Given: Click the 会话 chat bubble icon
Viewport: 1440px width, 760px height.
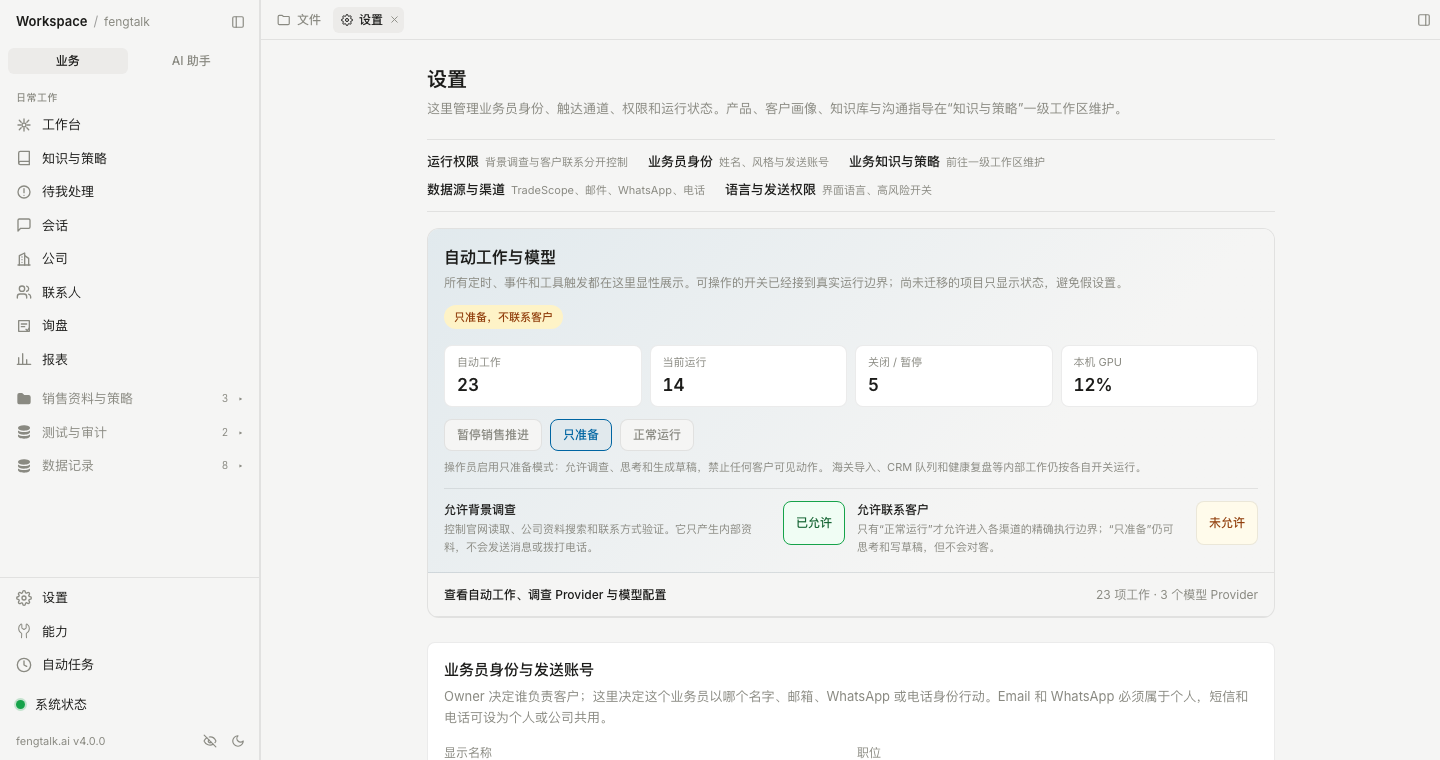Looking at the screenshot, I should 24,225.
